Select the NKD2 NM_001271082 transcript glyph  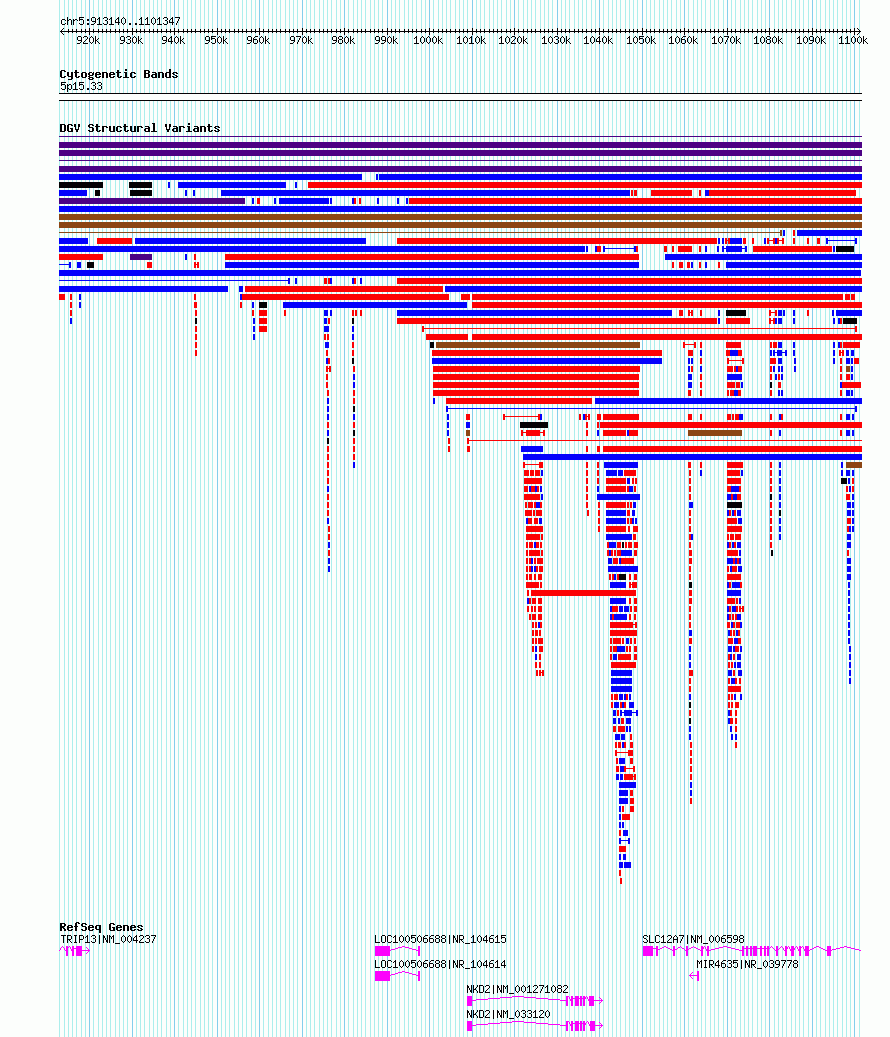point(535,1001)
